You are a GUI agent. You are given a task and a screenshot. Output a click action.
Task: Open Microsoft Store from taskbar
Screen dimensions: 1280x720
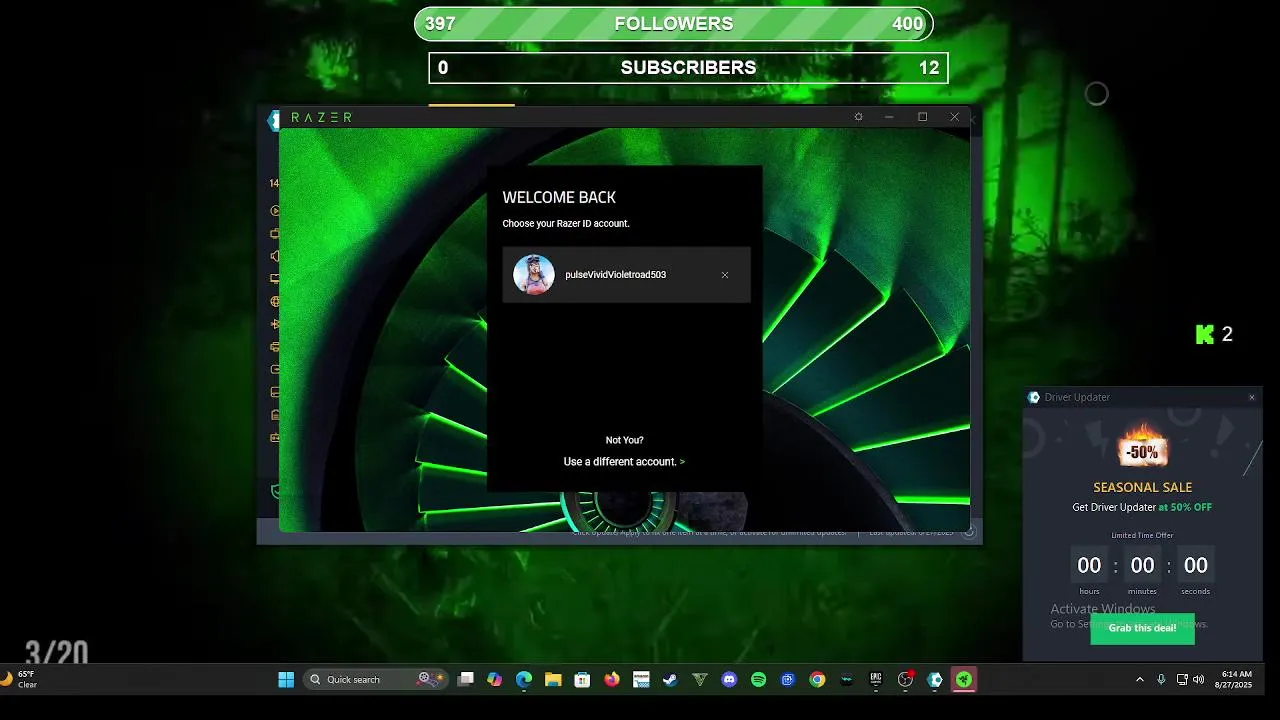582,680
